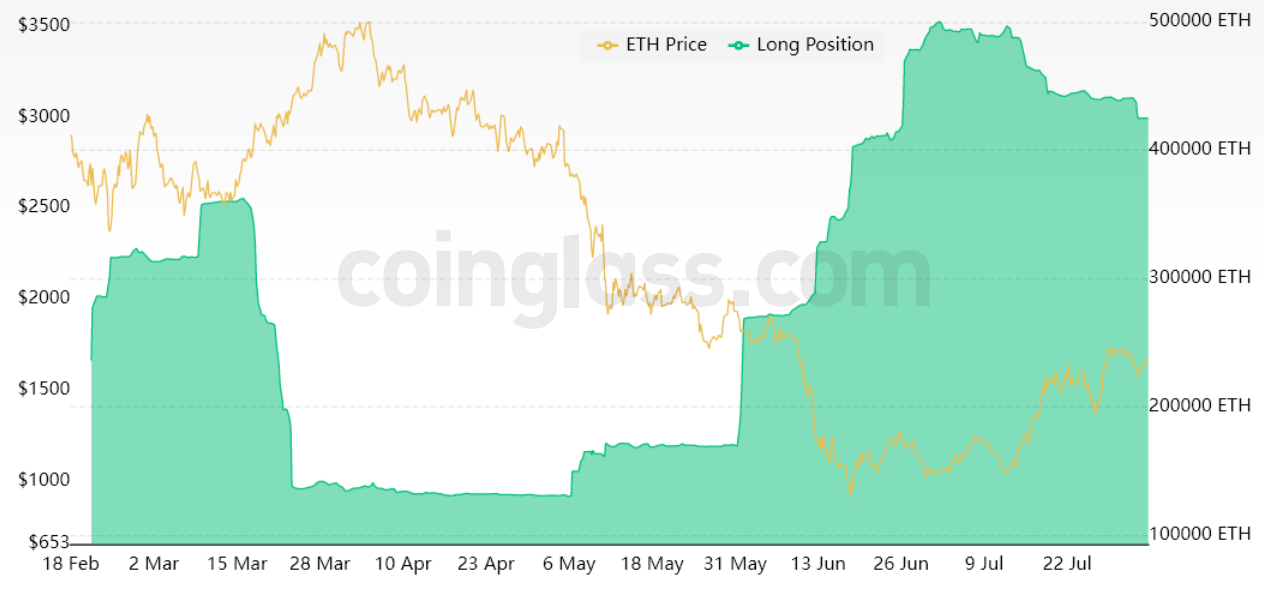
Task: Click the $653 price axis minimum label
Action: tap(48, 542)
